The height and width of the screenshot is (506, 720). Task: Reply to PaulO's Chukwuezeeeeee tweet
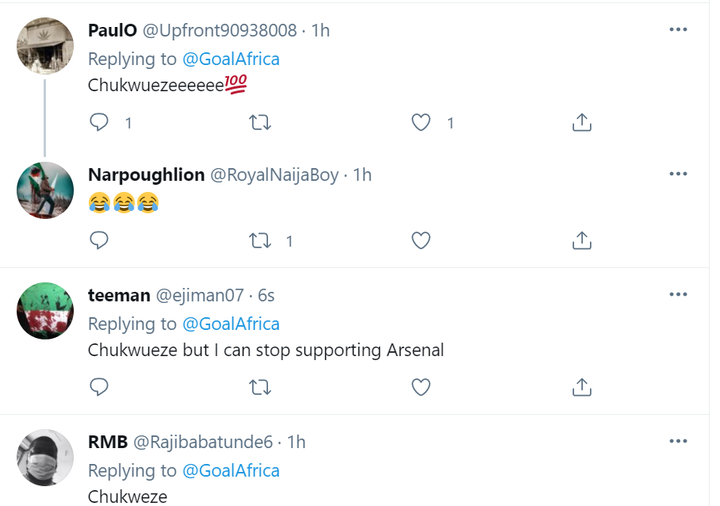pos(99,123)
